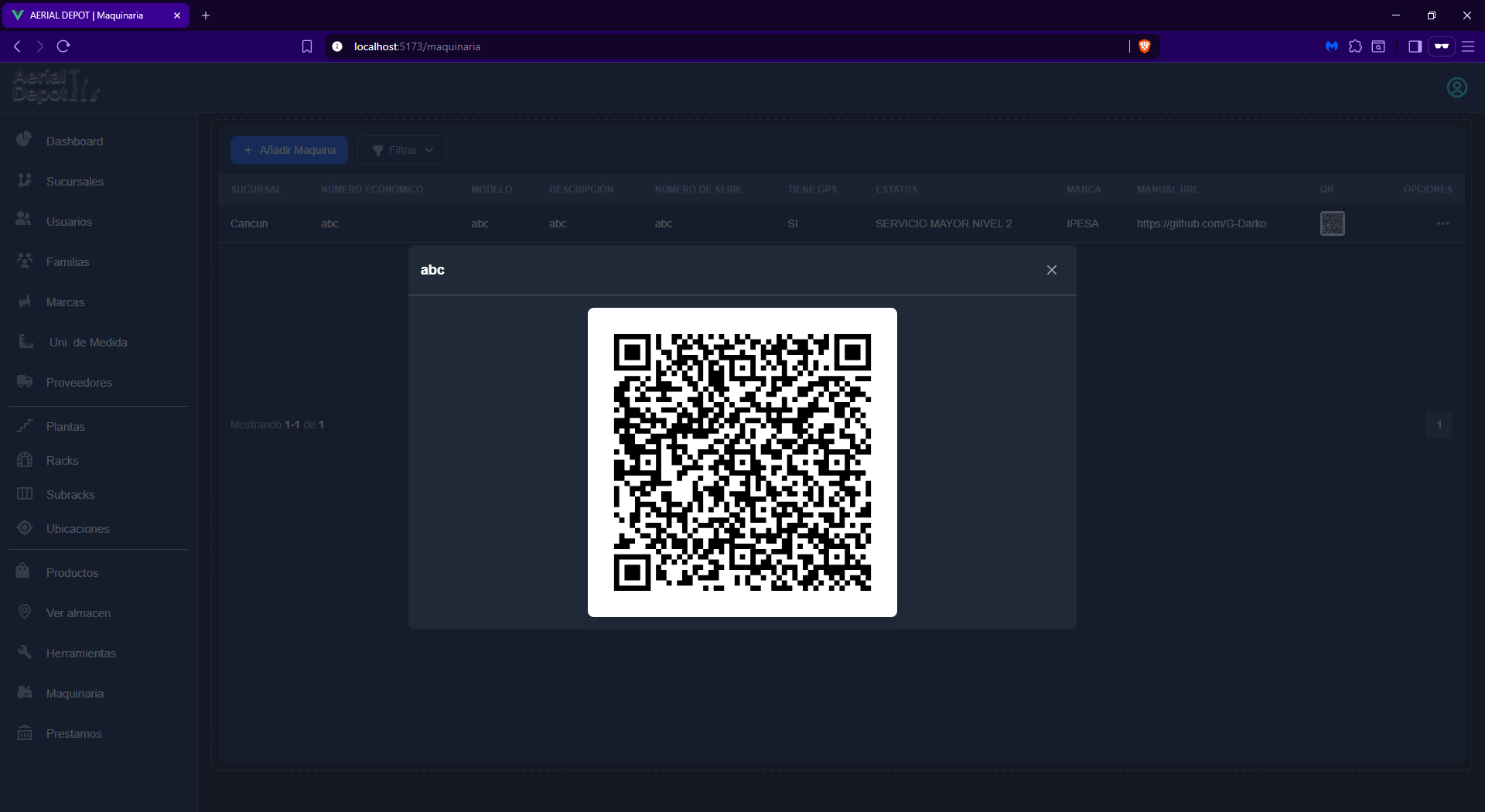The width and height of the screenshot is (1485, 812).
Task: Click the Dashboard pie chart icon
Action: pyautogui.click(x=24, y=138)
